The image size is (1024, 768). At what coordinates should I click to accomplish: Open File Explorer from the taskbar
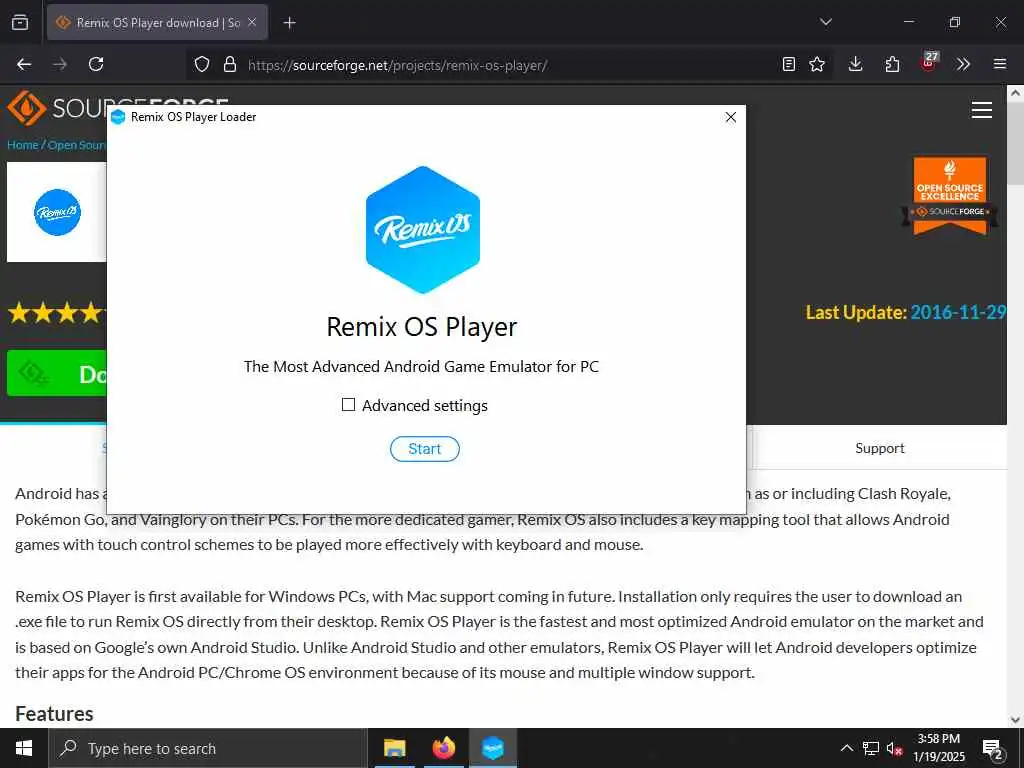[x=394, y=748]
